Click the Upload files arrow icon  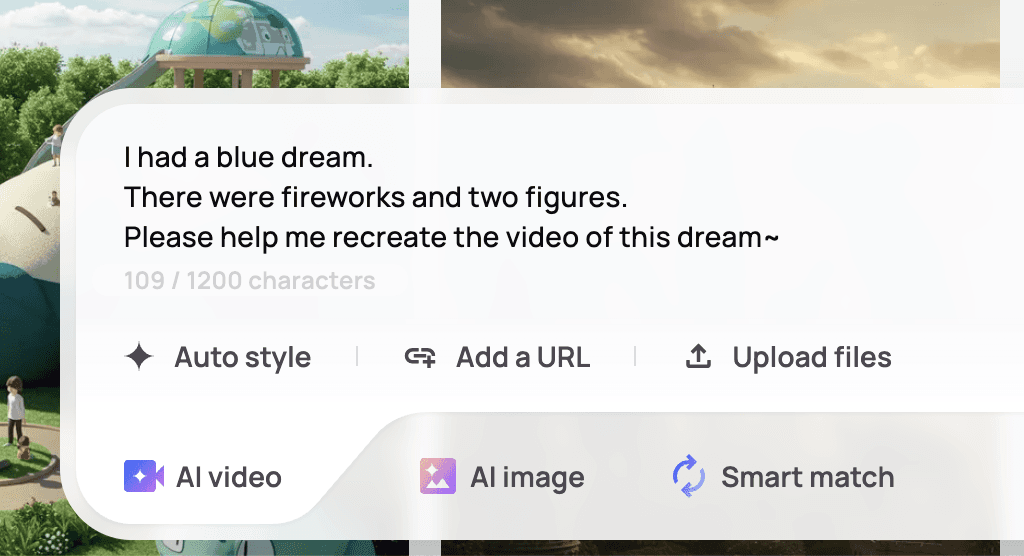(x=698, y=356)
